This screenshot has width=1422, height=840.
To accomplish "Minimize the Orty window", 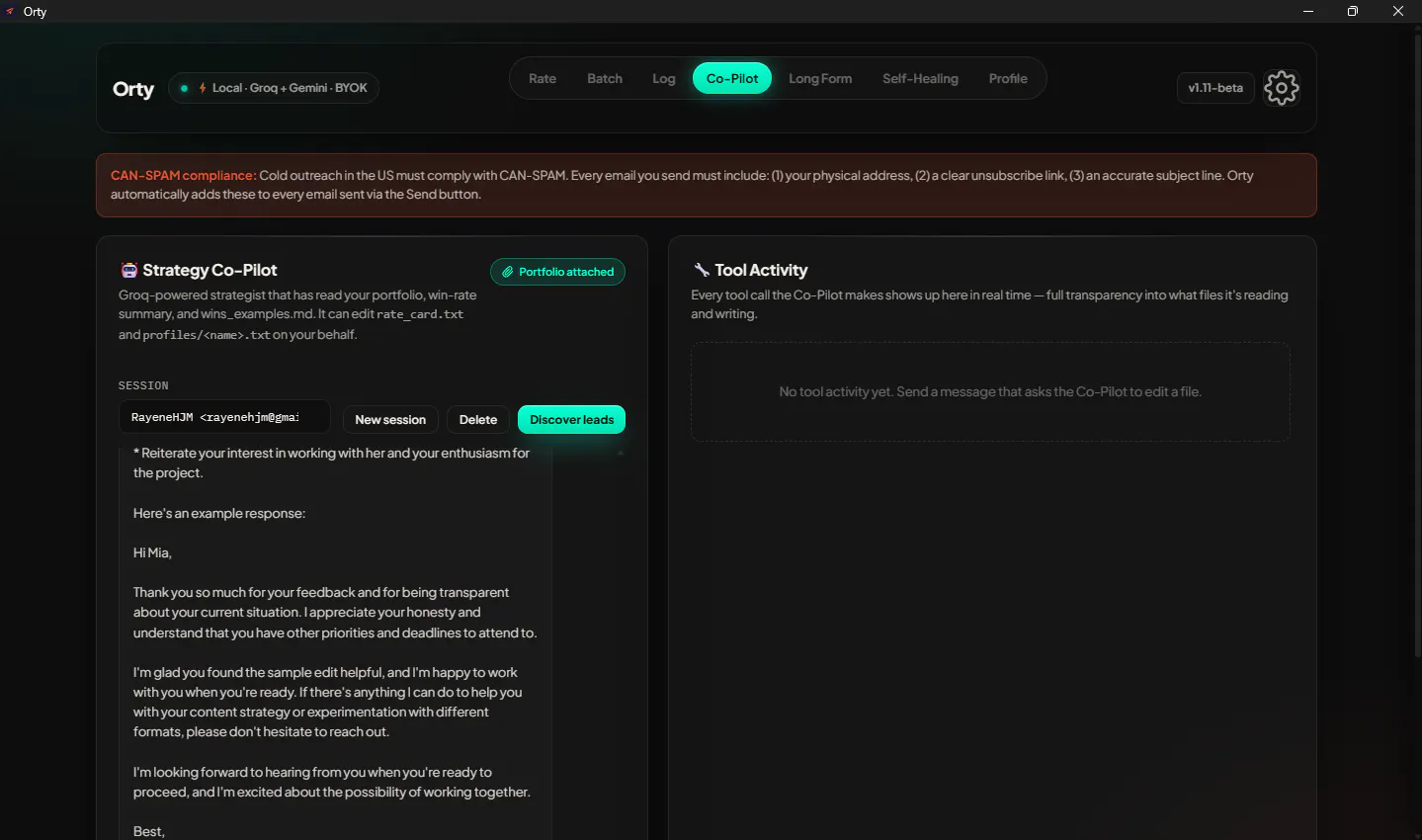I will [x=1308, y=11].
